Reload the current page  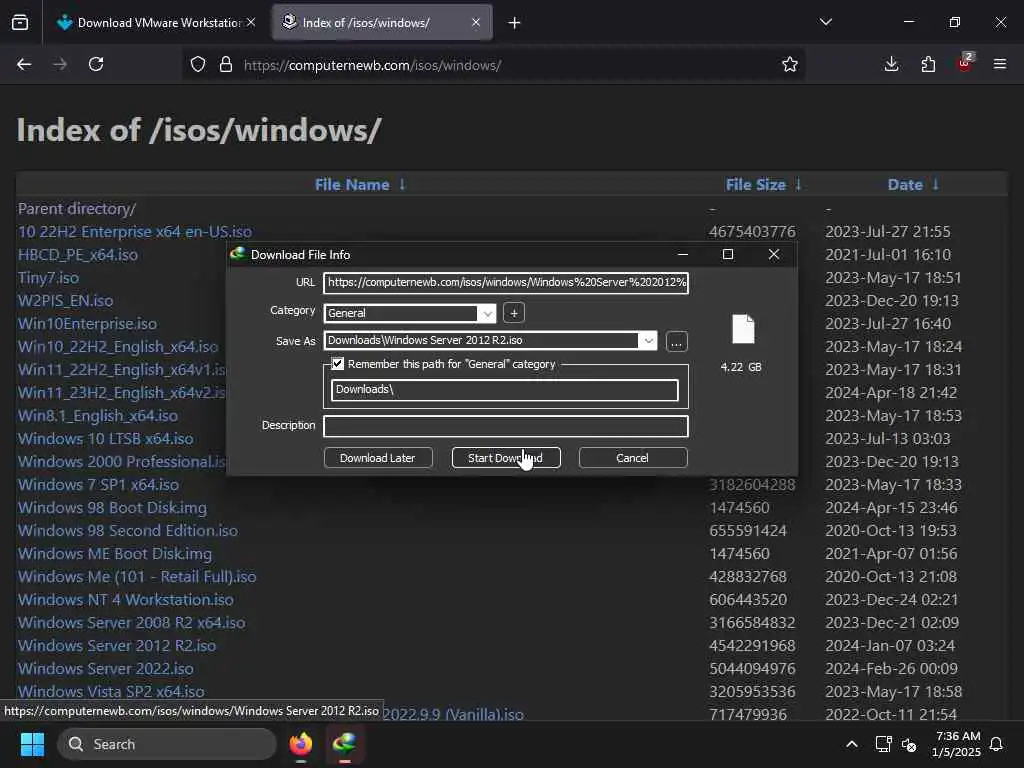pos(96,64)
